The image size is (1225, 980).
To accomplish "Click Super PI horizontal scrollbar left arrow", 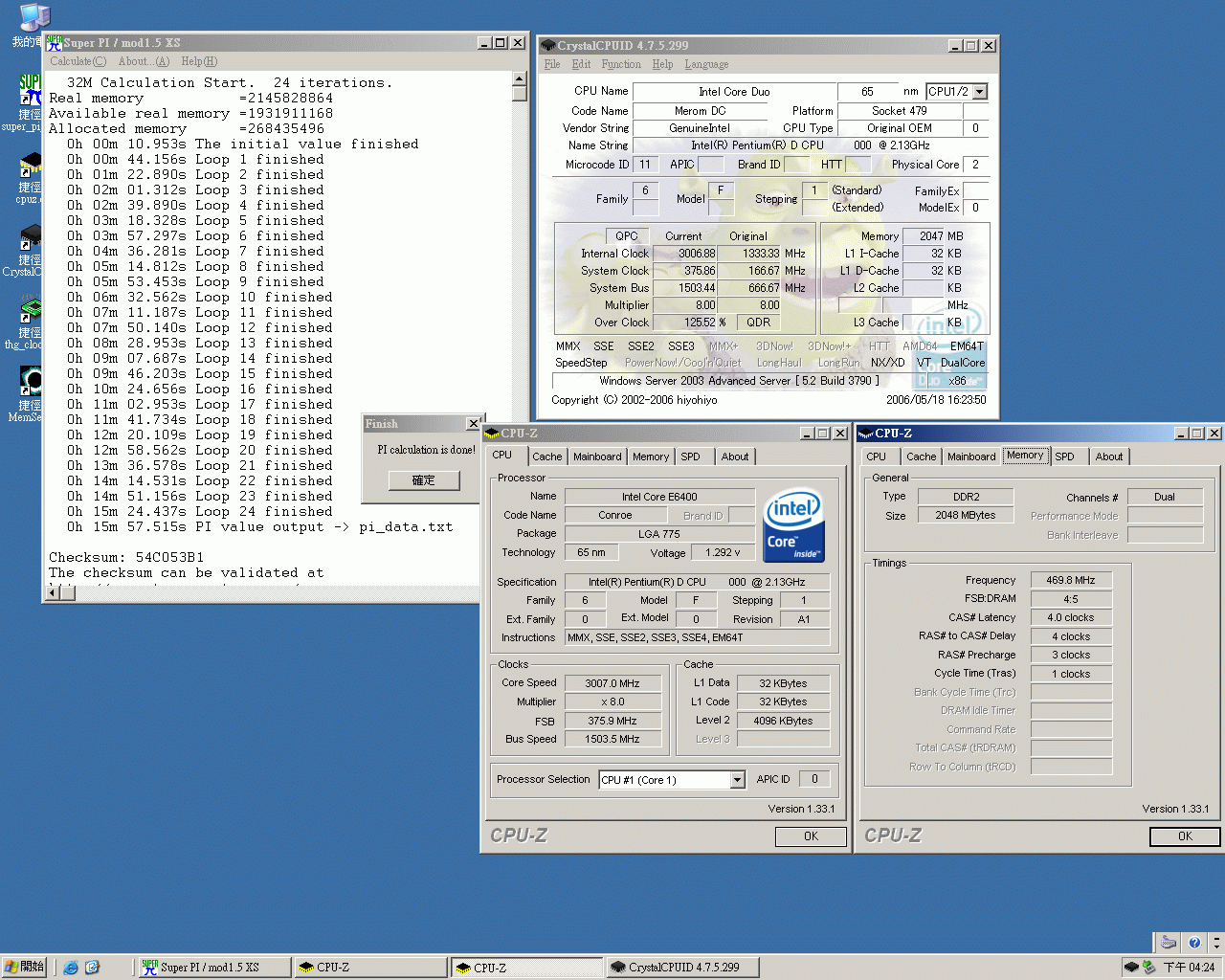I will click(x=54, y=593).
